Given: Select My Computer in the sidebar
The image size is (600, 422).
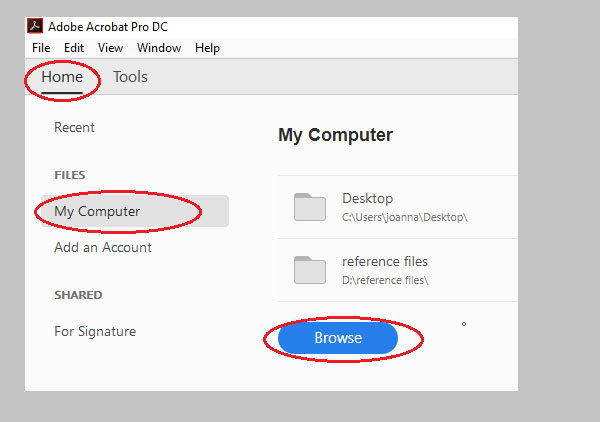Looking at the screenshot, I should pos(135,211).
